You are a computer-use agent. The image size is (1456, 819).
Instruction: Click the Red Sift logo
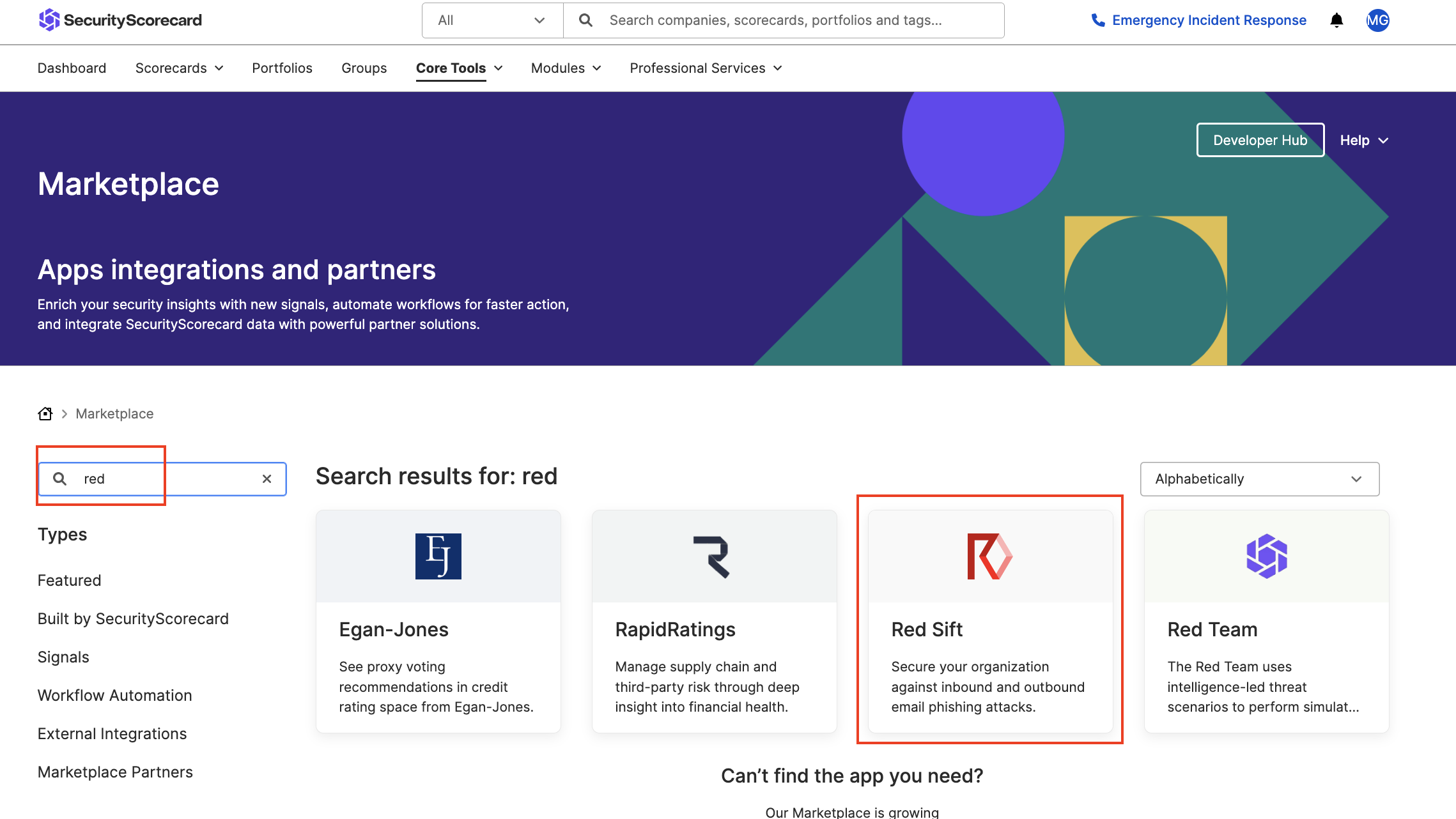point(990,556)
